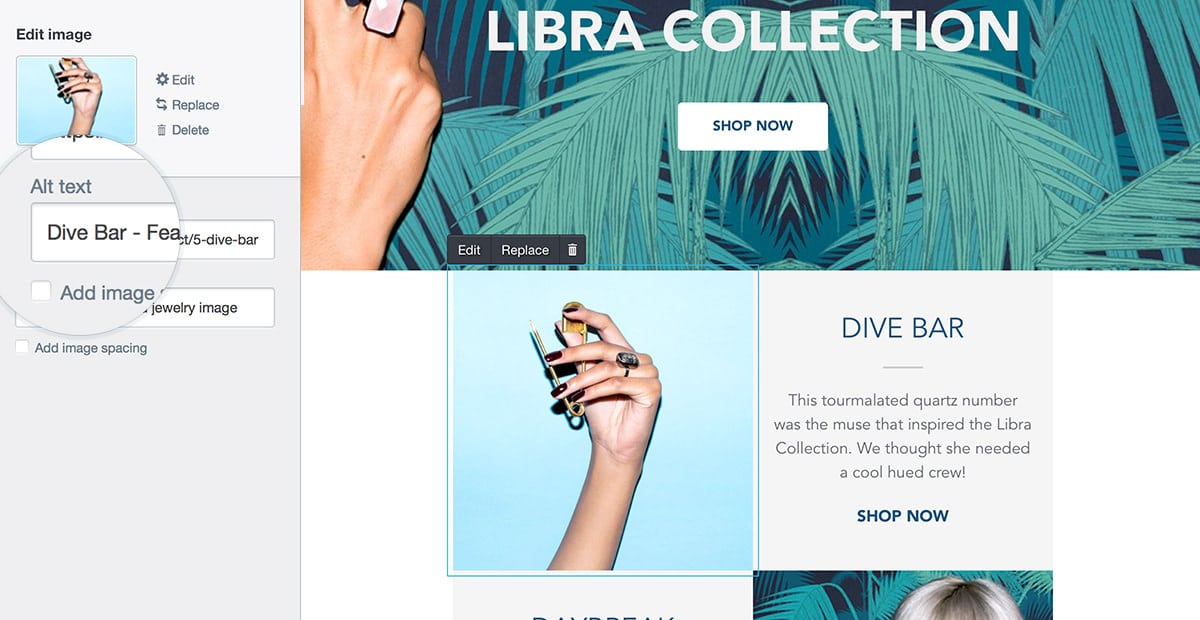Click the Replace arrows icon in sidebar
Screen dimensions: 1200x620
[162, 105]
